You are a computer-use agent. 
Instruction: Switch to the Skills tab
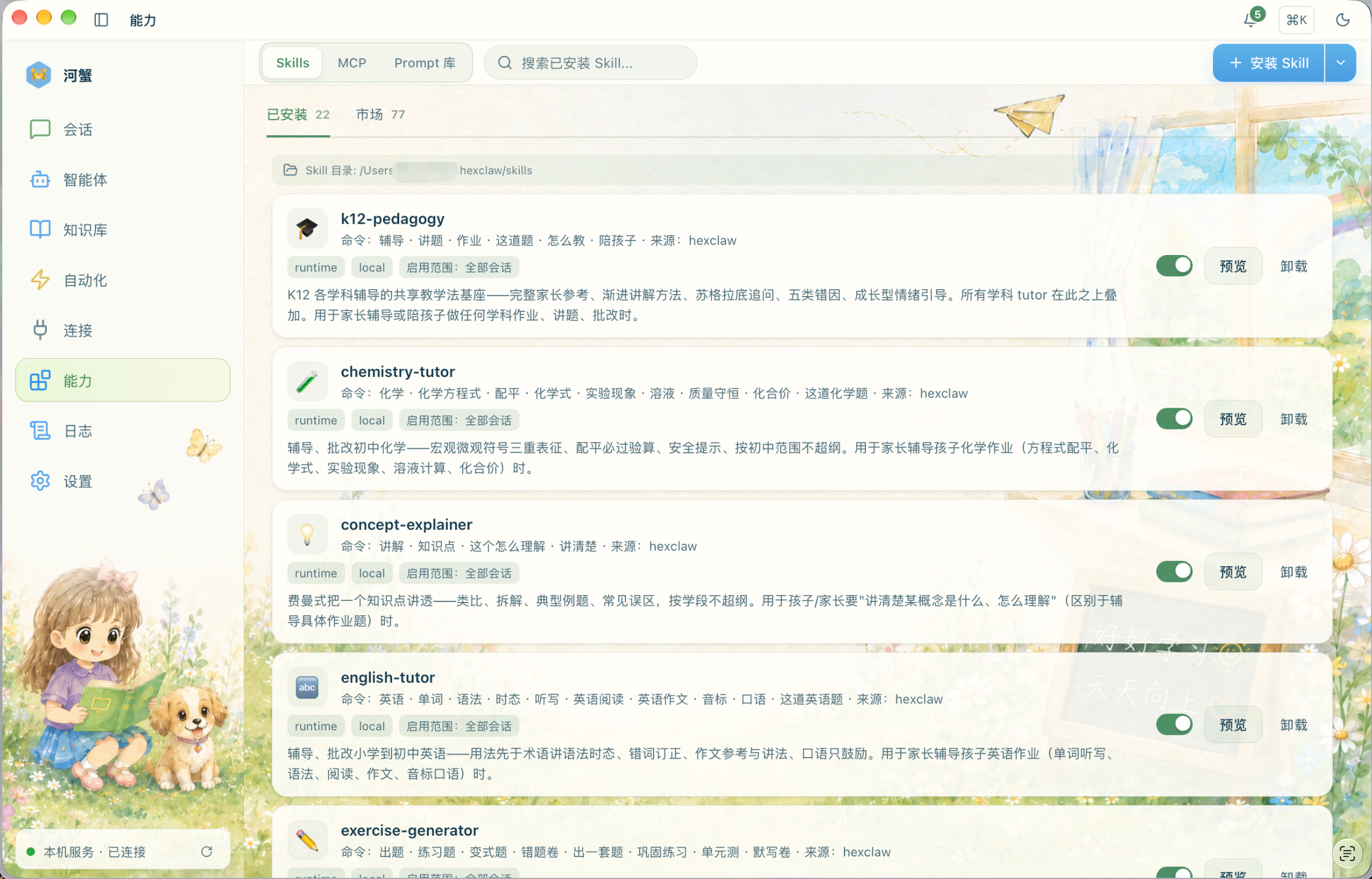point(293,62)
